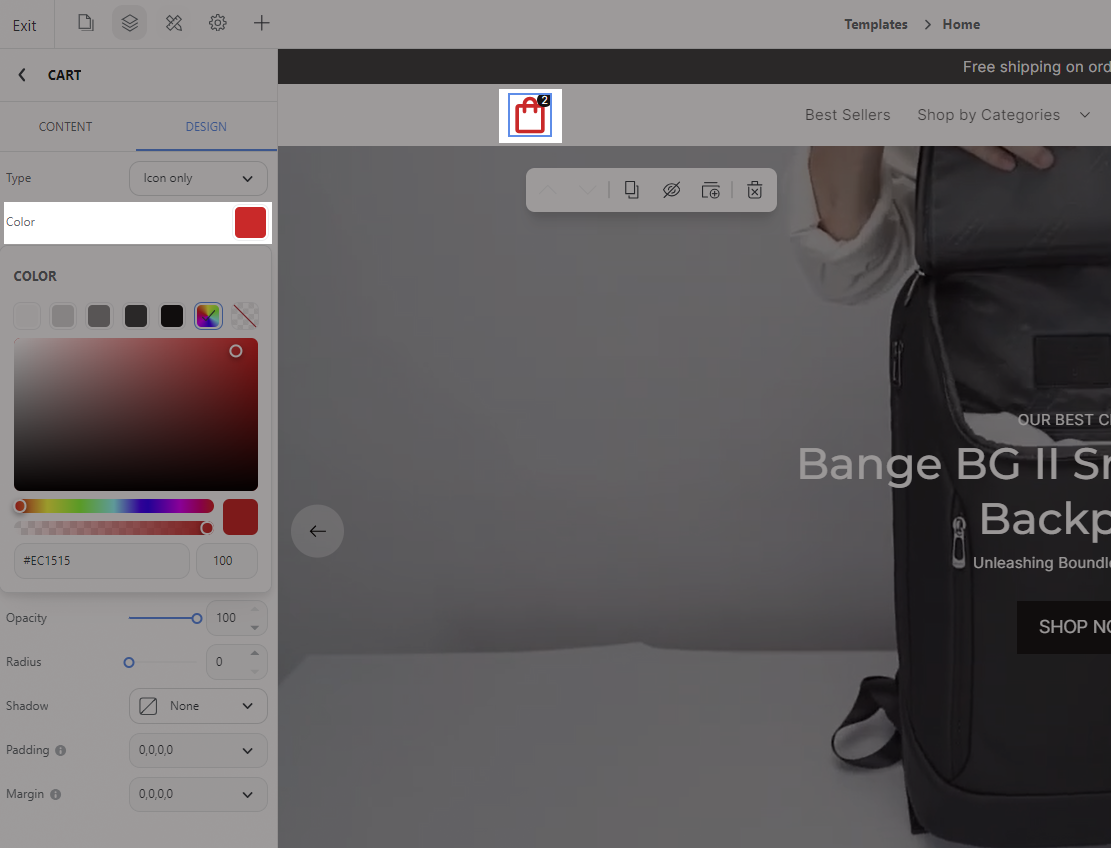Duplicate the selected cart element

tap(632, 190)
